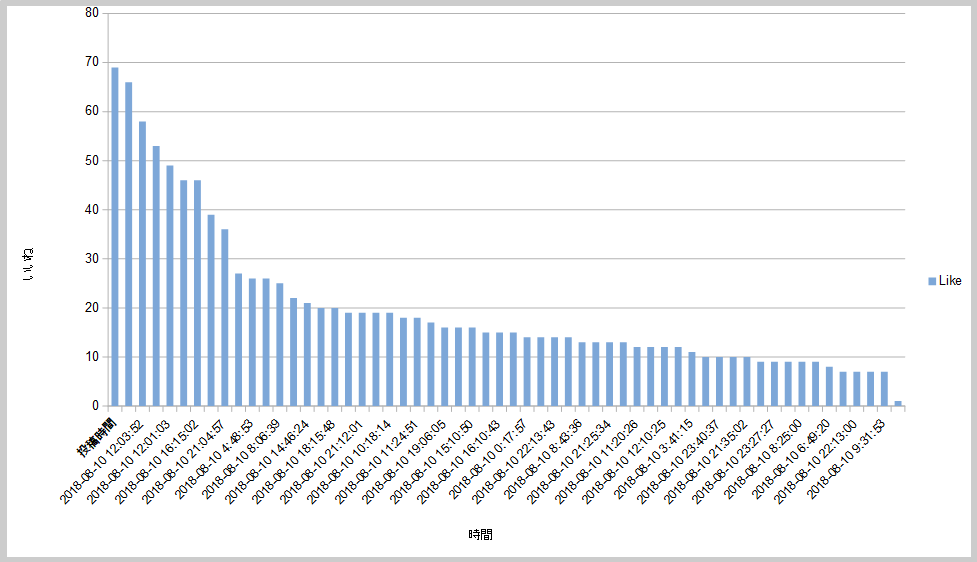The width and height of the screenshot is (977, 562).
Task: Select the 2018-08-10 21:12:01 axis label
Action: pyautogui.click(x=321, y=462)
